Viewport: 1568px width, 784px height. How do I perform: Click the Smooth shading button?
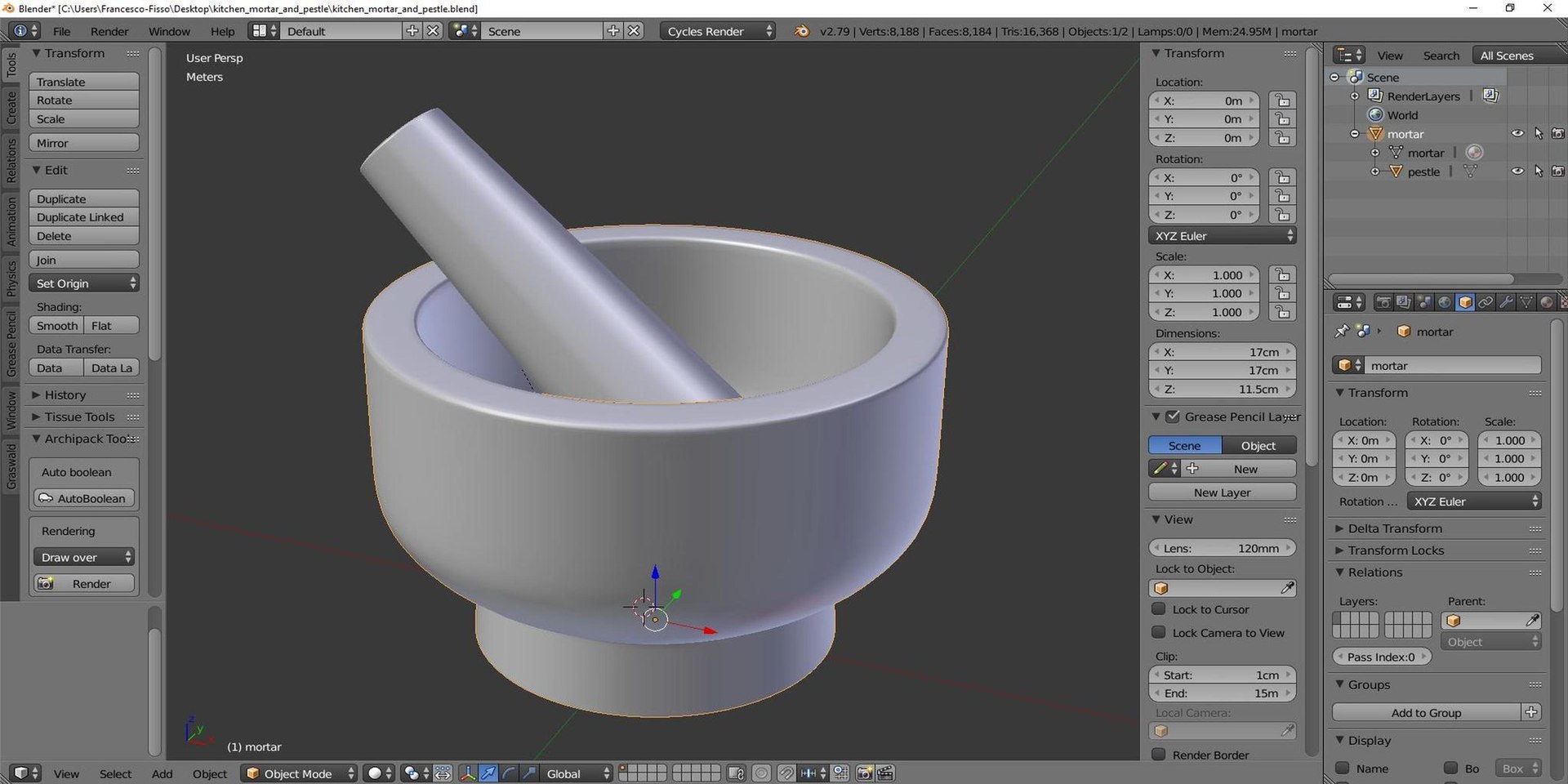coord(56,326)
